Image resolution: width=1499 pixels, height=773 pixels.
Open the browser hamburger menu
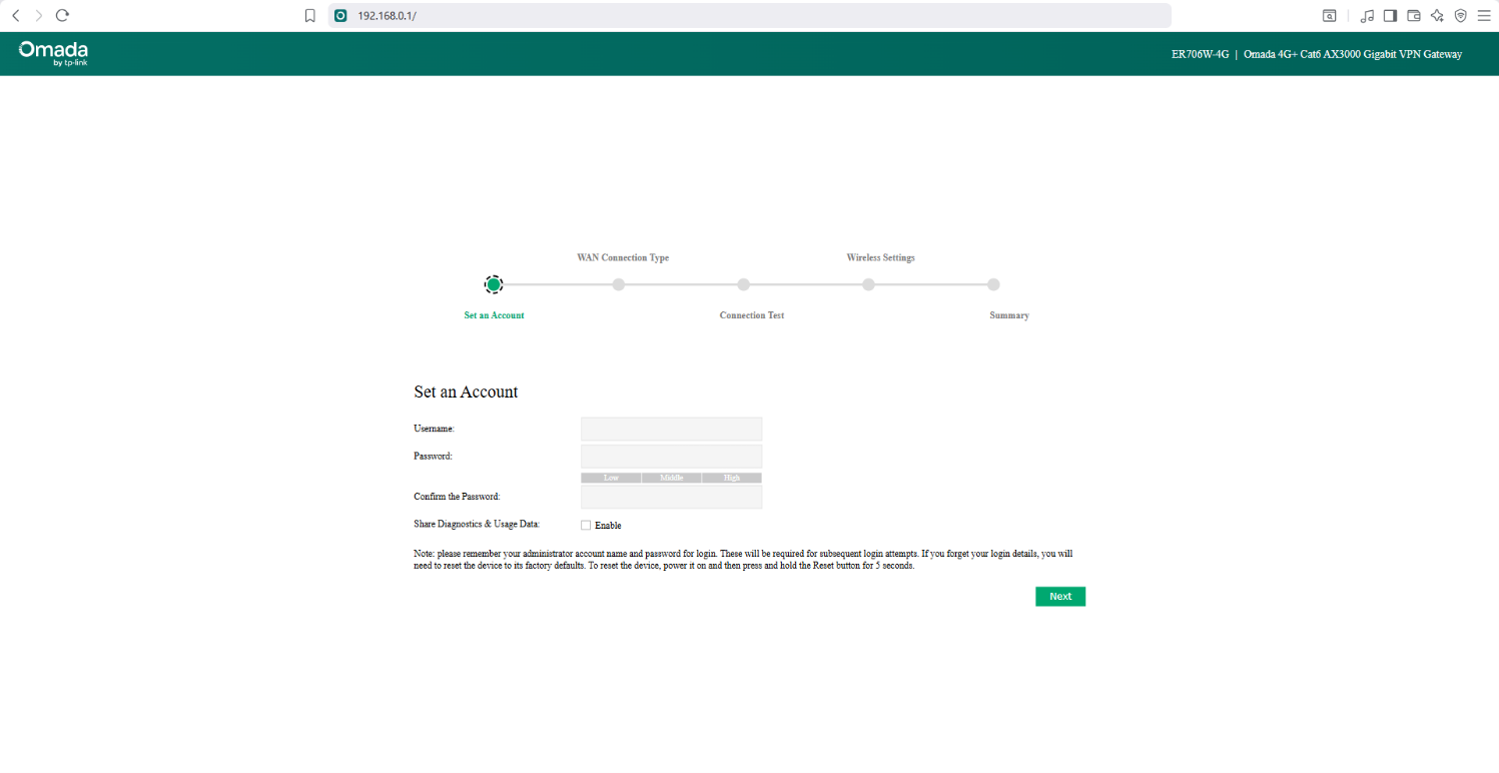(1484, 16)
